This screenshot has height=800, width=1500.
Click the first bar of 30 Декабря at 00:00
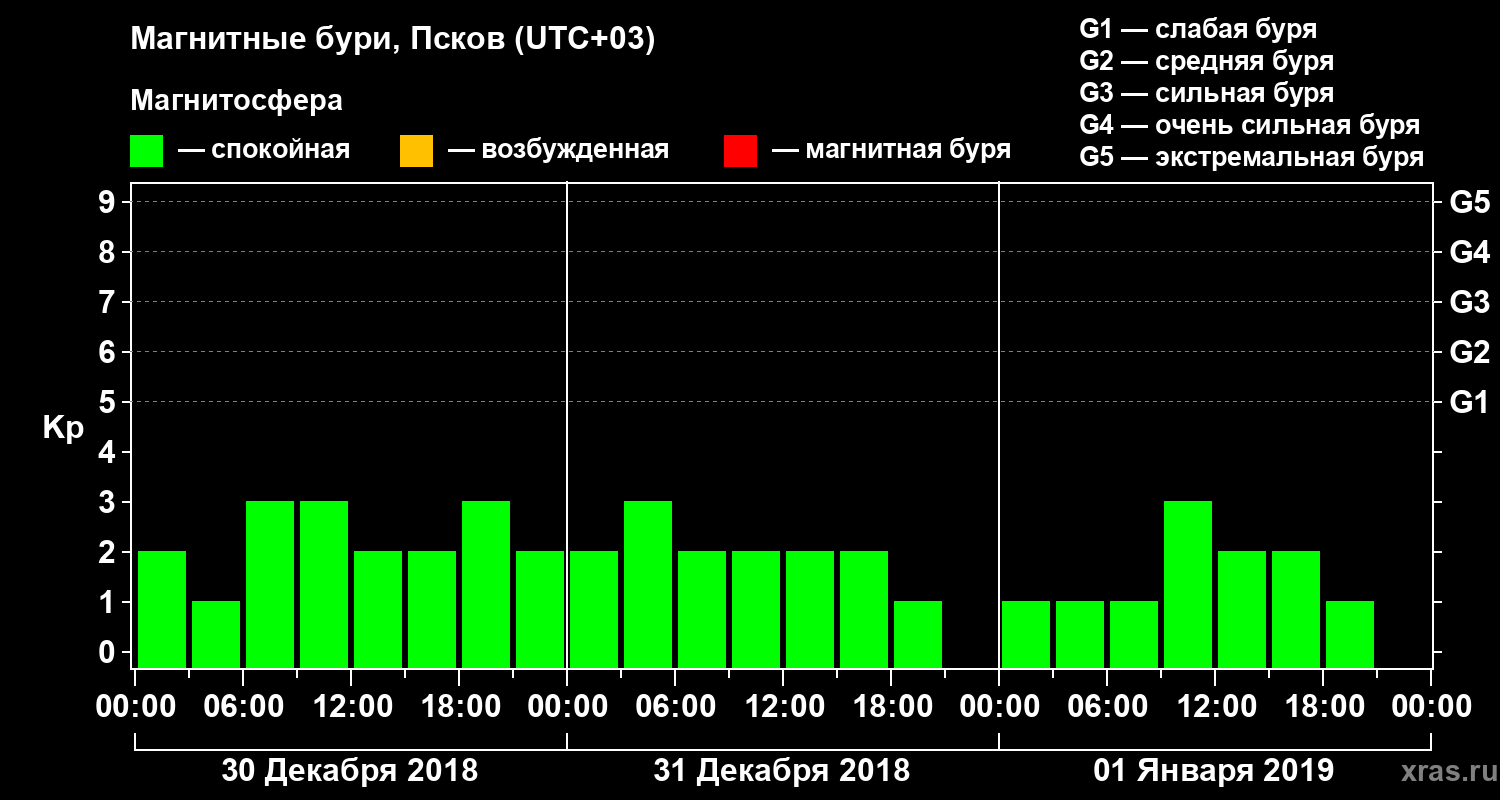(162, 609)
